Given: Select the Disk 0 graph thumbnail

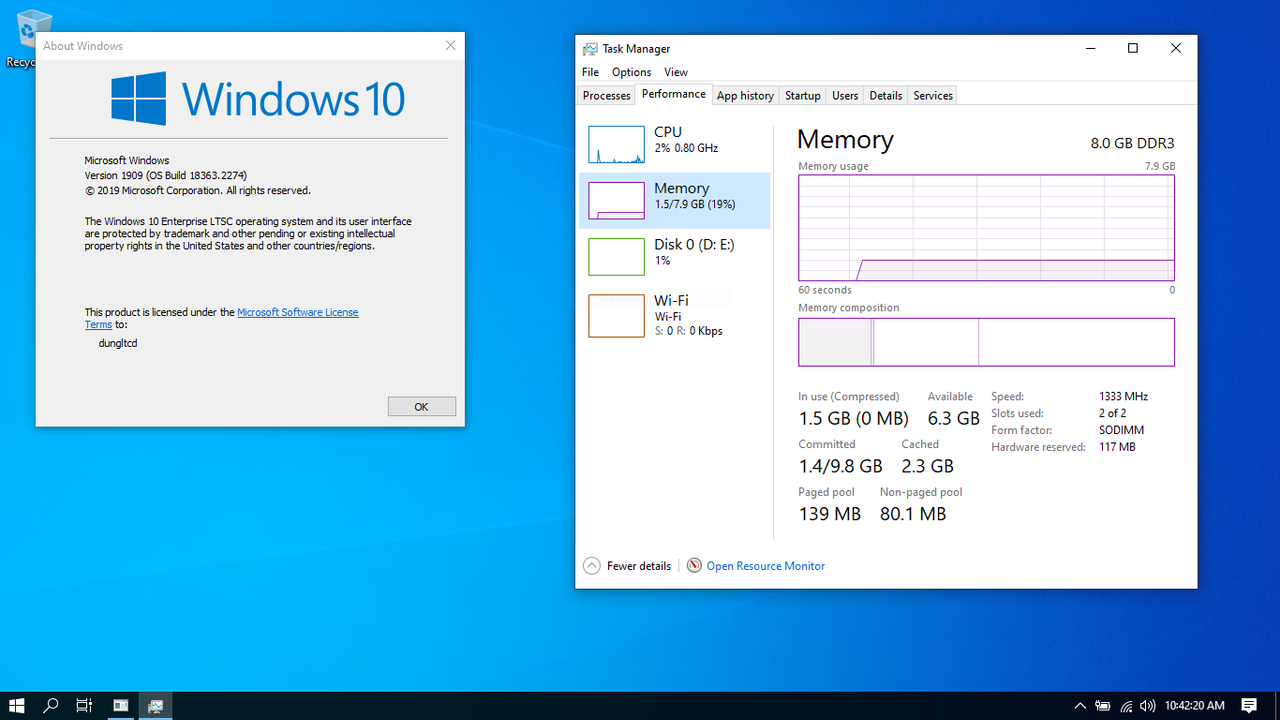Looking at the screenshot, I should coord(616,256).
